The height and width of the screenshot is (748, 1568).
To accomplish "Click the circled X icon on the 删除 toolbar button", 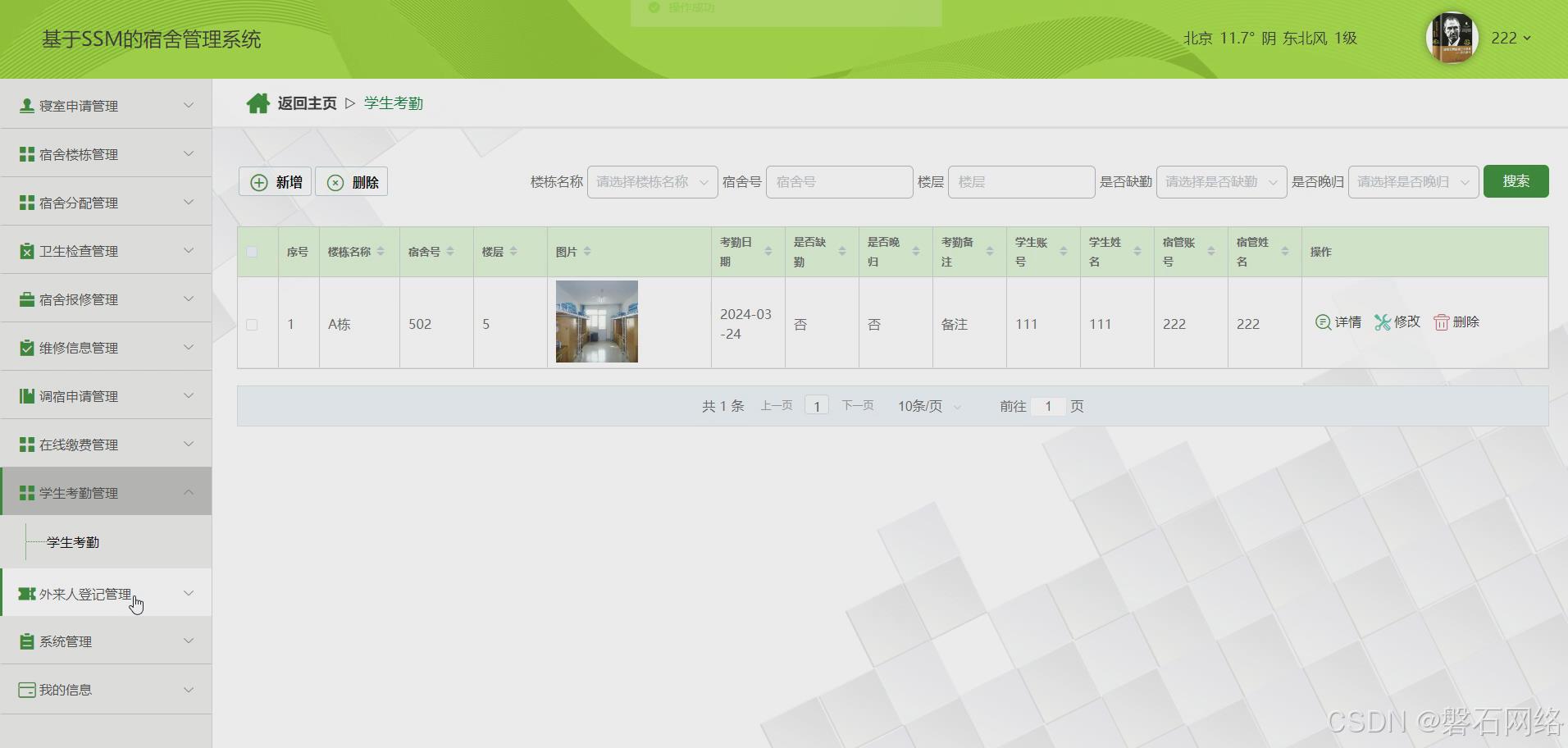I will 335,181.
